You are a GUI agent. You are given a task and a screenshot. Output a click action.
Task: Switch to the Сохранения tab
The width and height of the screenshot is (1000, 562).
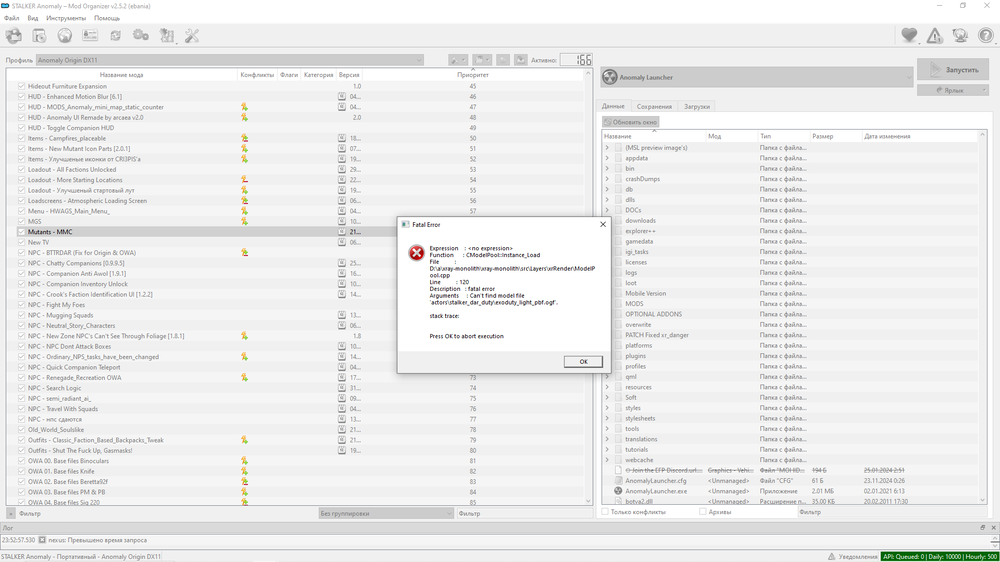point(654,107)
